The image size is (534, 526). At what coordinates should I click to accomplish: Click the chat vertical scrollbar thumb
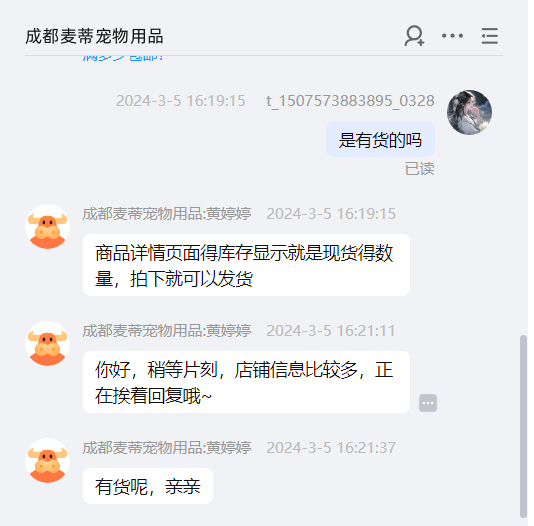click(523, 427)
